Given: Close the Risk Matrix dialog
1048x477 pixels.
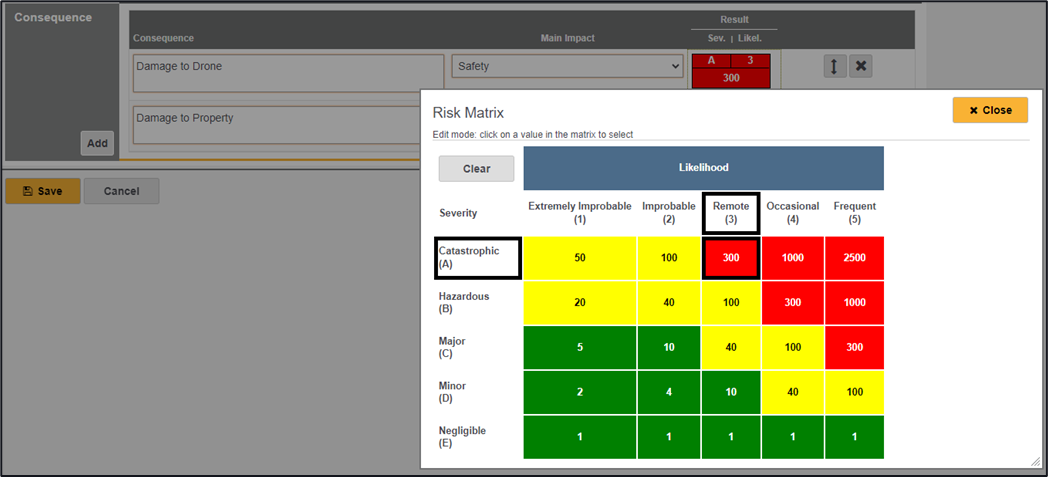Looking at the screenshot, I should pyautogui.click(x=990, y=110).
